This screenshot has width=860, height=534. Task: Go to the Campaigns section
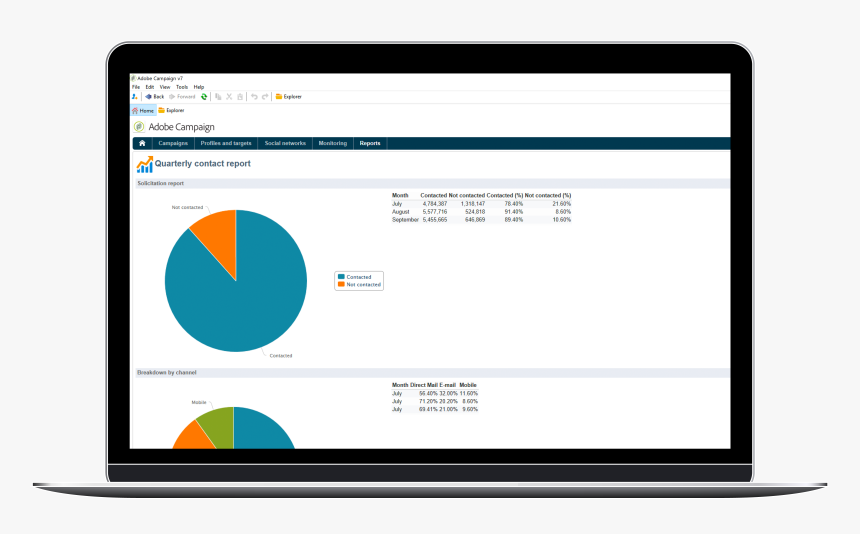click(x=173, y=143)
